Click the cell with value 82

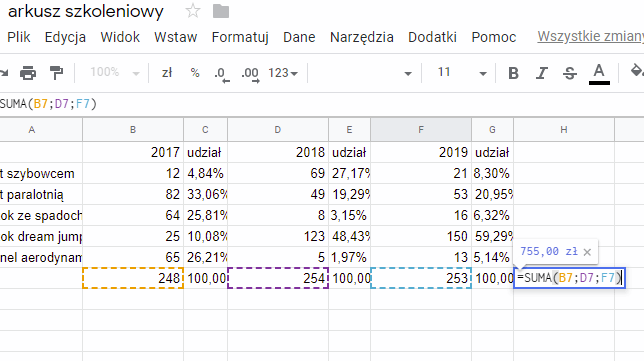(133, 194)
